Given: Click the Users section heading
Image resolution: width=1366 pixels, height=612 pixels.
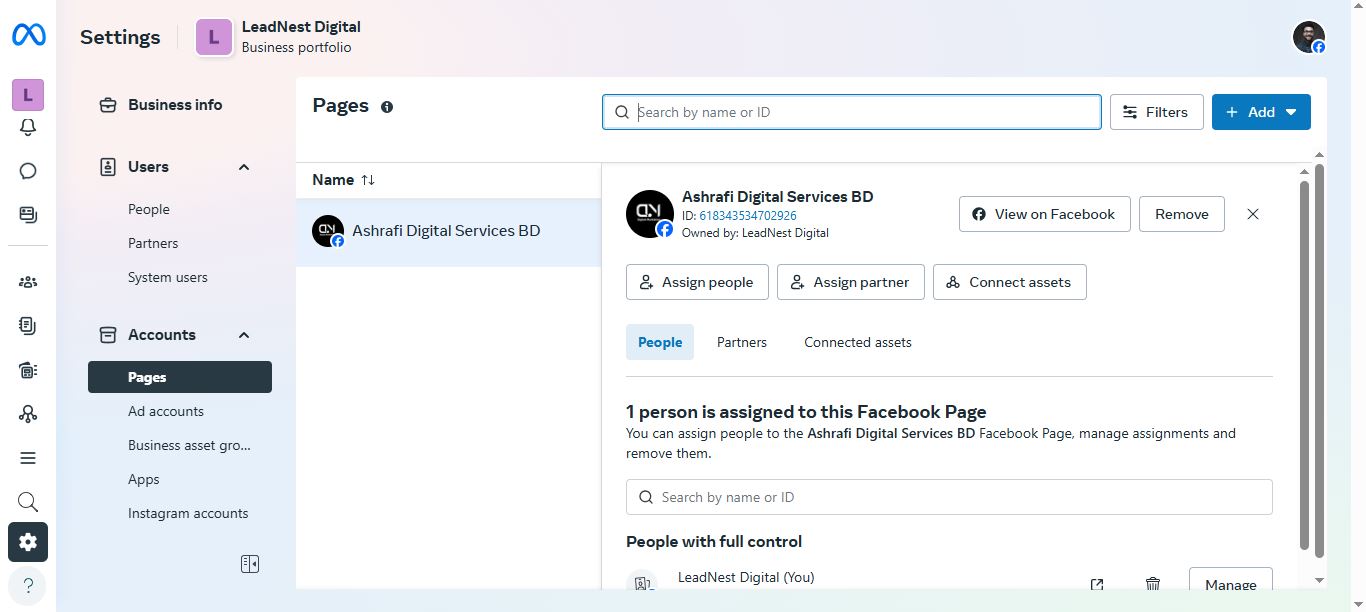Looking at the screenshot, I should click(x=148, y=167).
